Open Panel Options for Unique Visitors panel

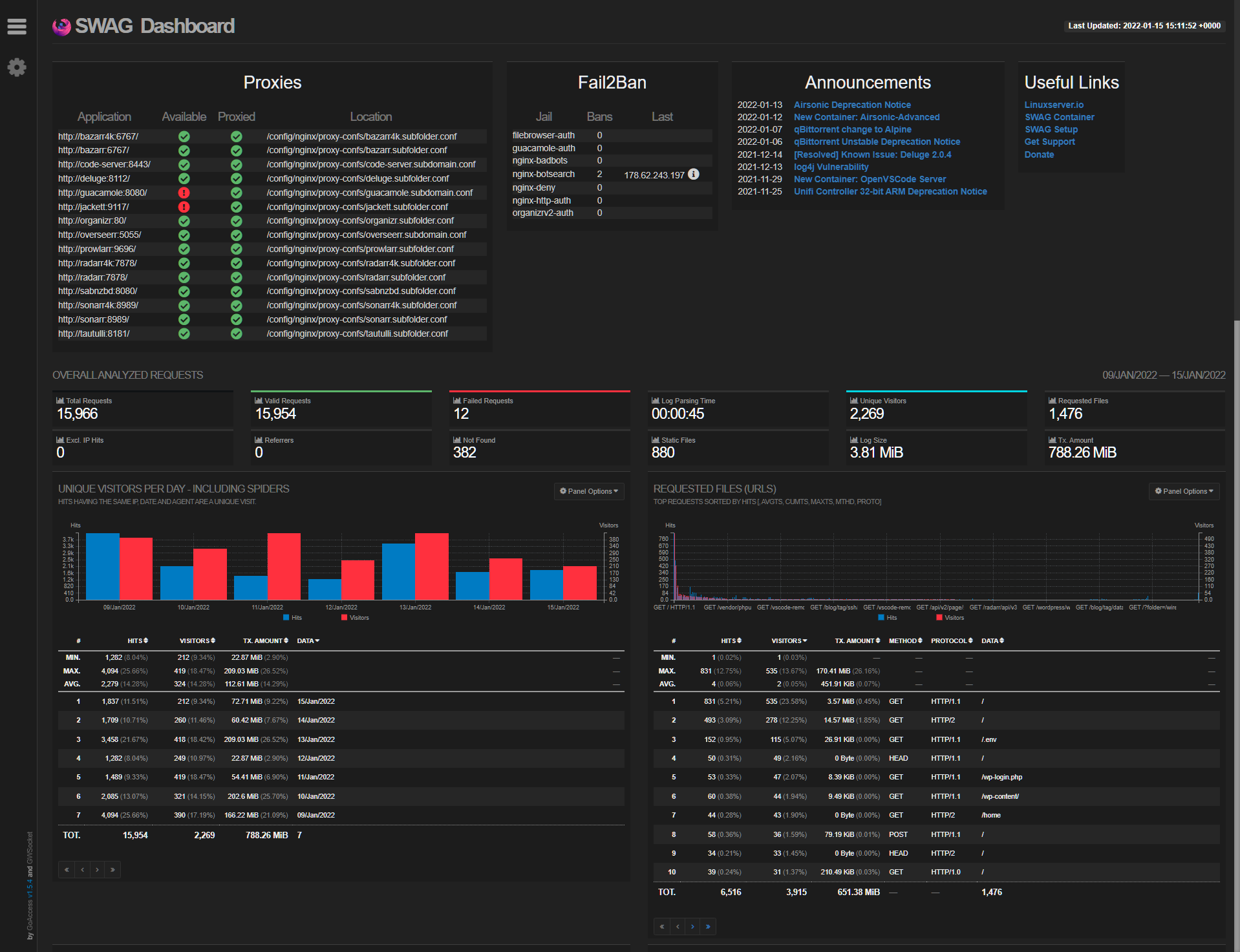tap(589, 491)
